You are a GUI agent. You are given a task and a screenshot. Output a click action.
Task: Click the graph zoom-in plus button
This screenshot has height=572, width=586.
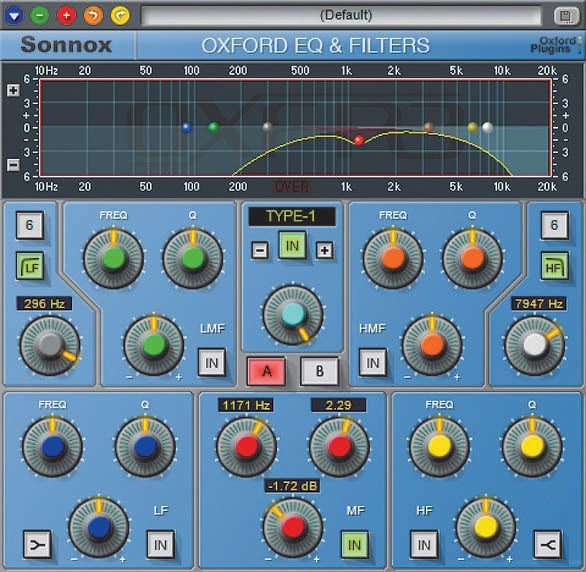pyautogui.click(x=13, y=90)
